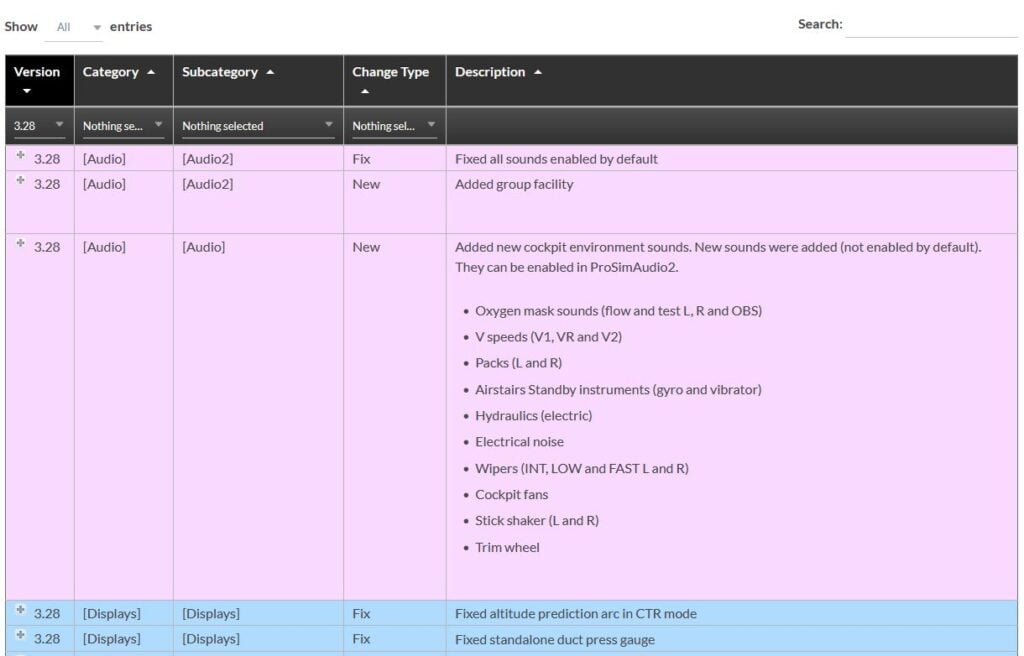Select the [Audio2] subcategory cell in first row
This screenshot has height=656, width=1024.
pos(207,159)
